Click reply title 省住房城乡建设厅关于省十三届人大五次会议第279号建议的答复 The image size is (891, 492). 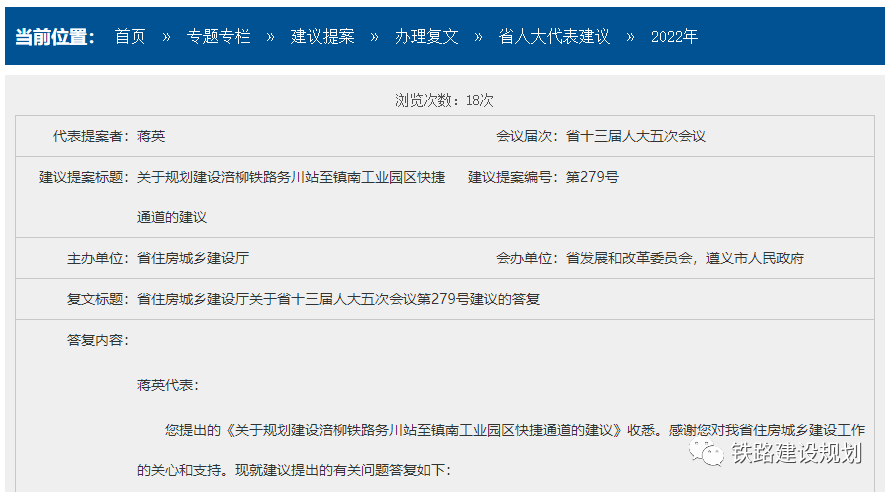(x=338, y=299)
